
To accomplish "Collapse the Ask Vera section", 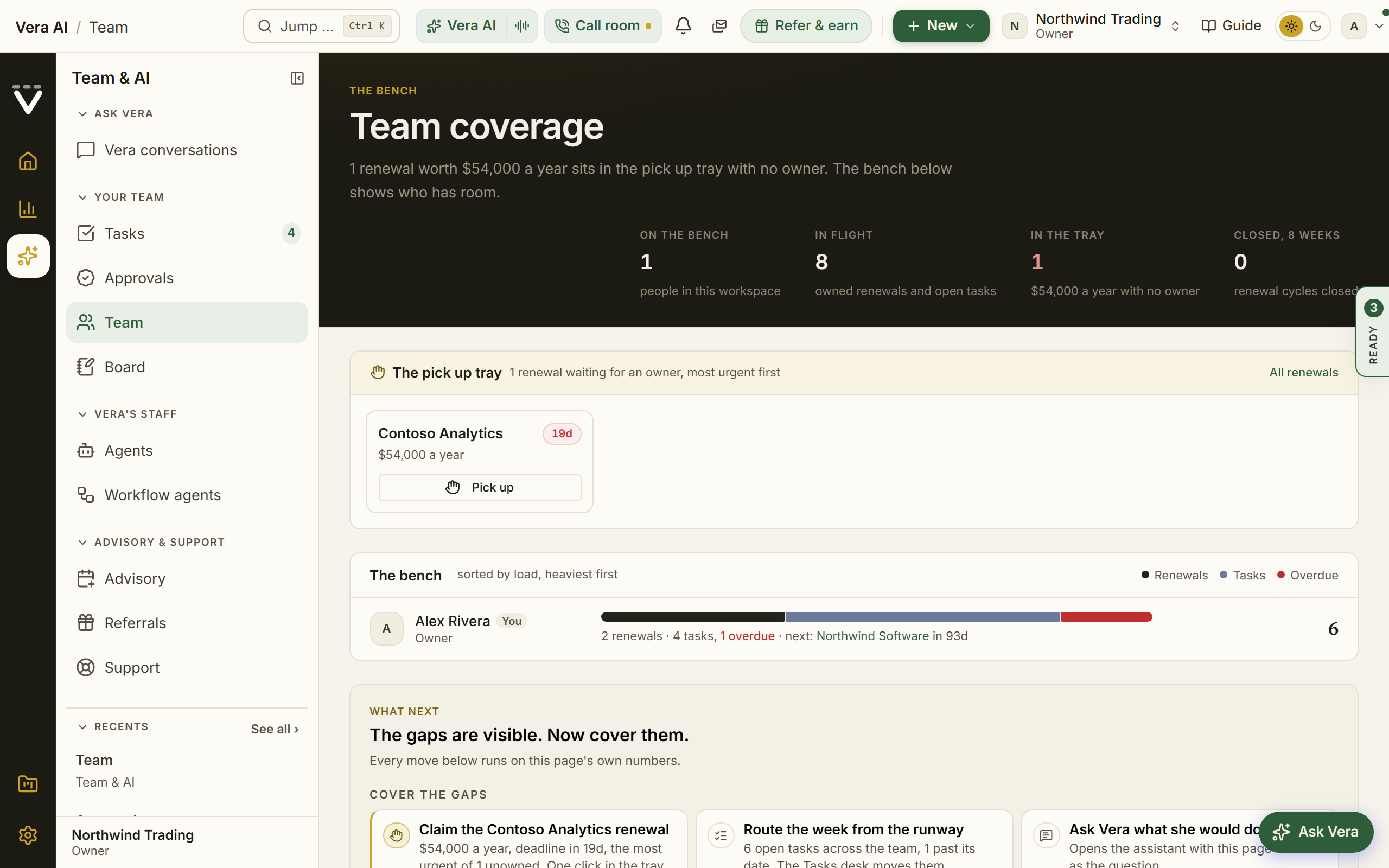I will 115,114.
